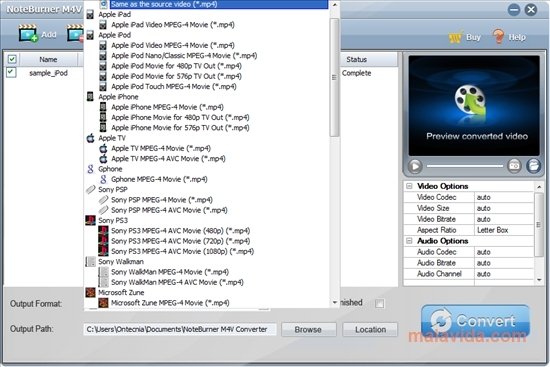Collapse the Video Options section

409,186
